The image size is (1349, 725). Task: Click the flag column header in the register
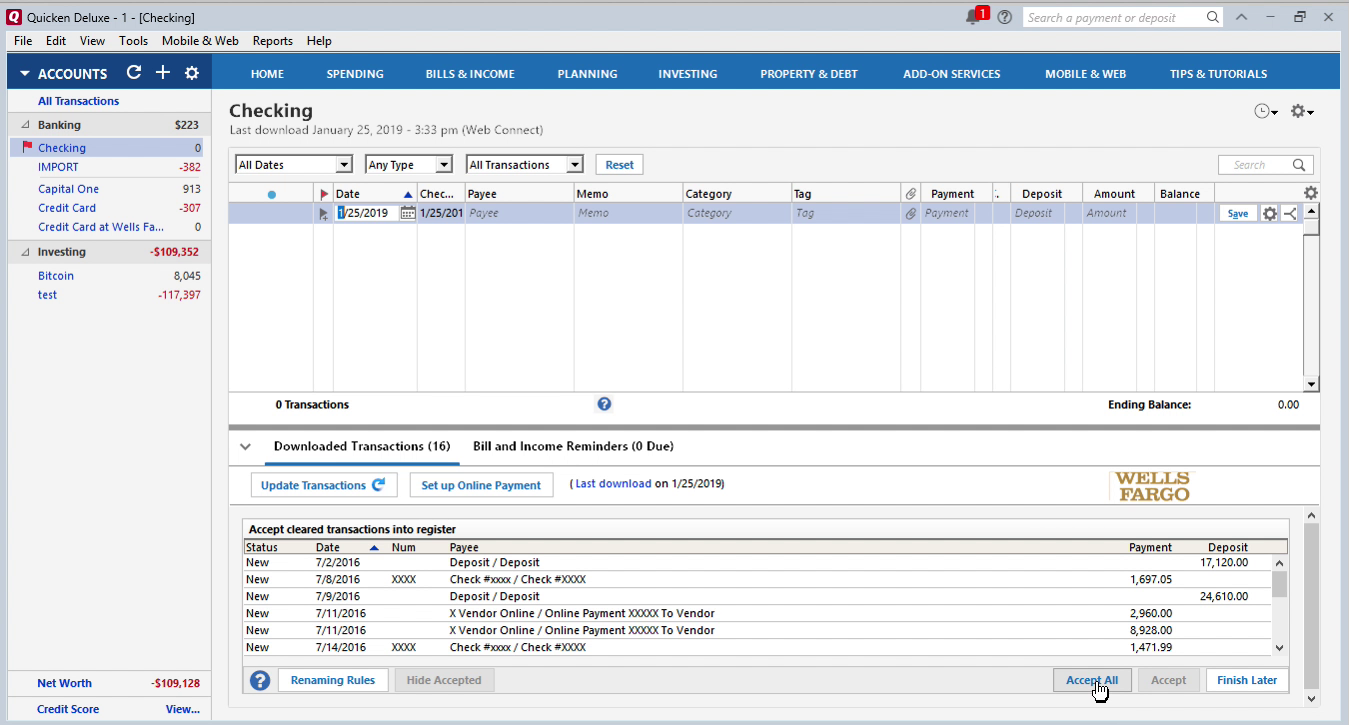tap(323, 194)
